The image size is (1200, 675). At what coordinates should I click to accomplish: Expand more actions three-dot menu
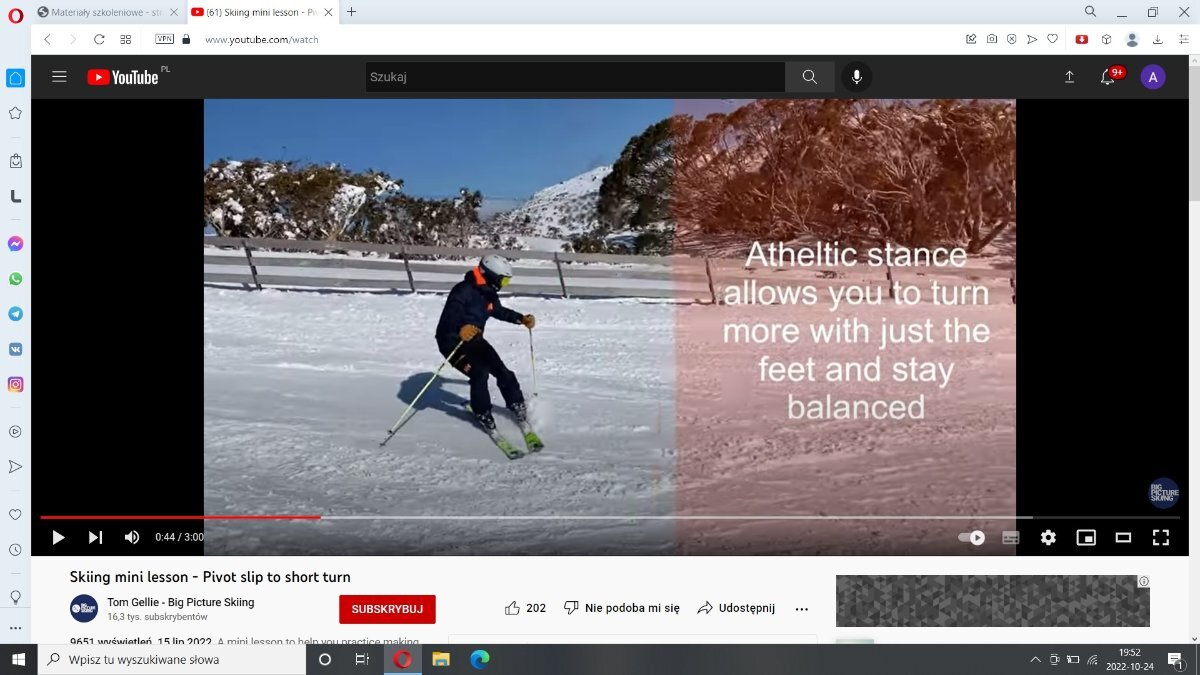[801, 608]
